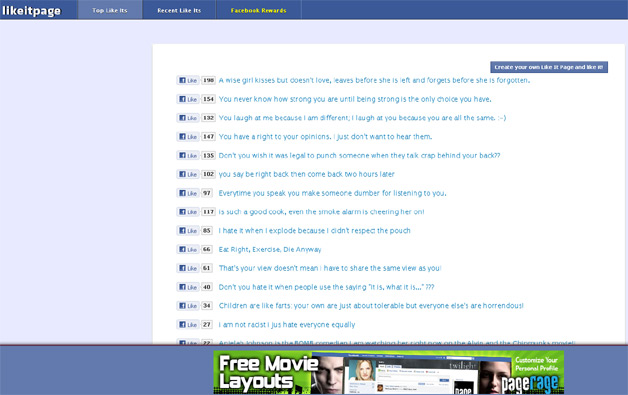This screenshot has width=628, height=395.
Task: Like the 'such a good cook' quote
Action: [x=188, y=212]
